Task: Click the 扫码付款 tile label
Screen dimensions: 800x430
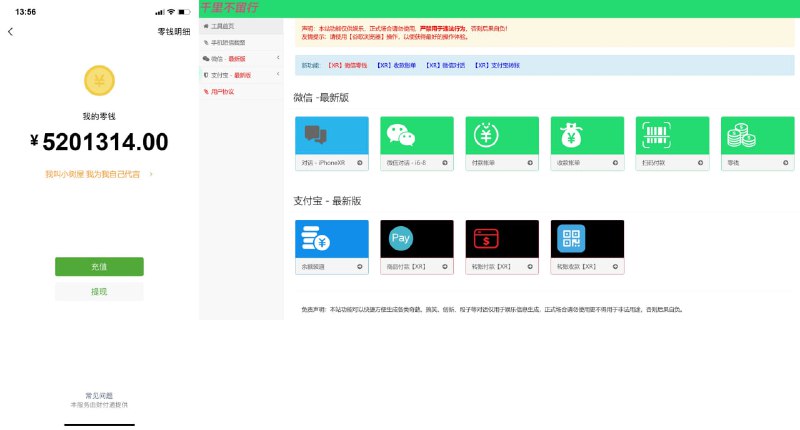Action: click(x=653, y=163)
